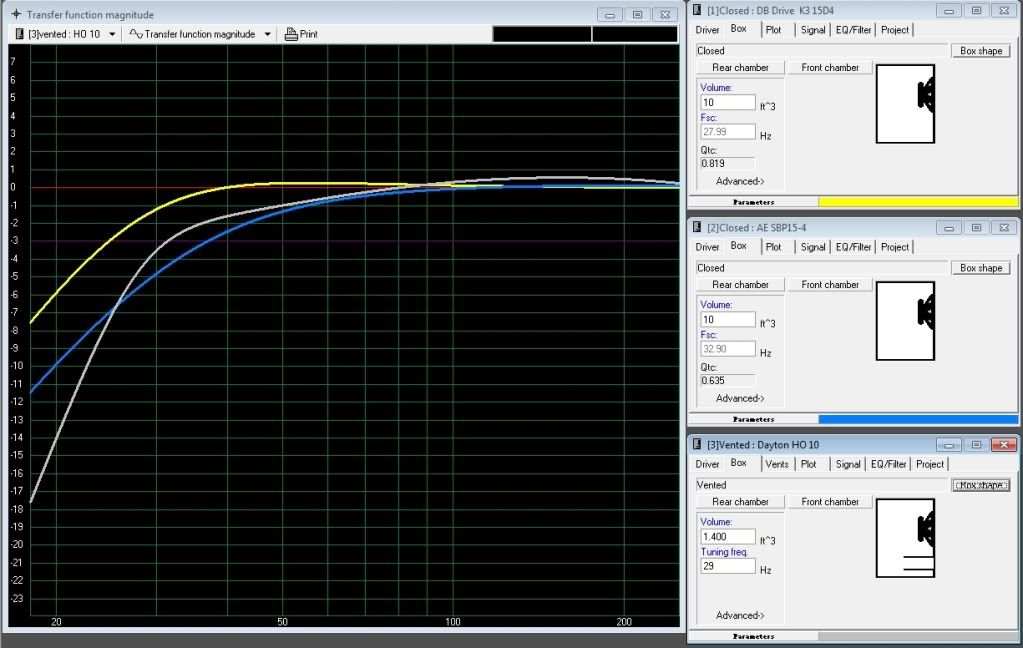Click Box shape button in AE SBP15-4 window
The image size is (1023, 648).
click(981, 268)
